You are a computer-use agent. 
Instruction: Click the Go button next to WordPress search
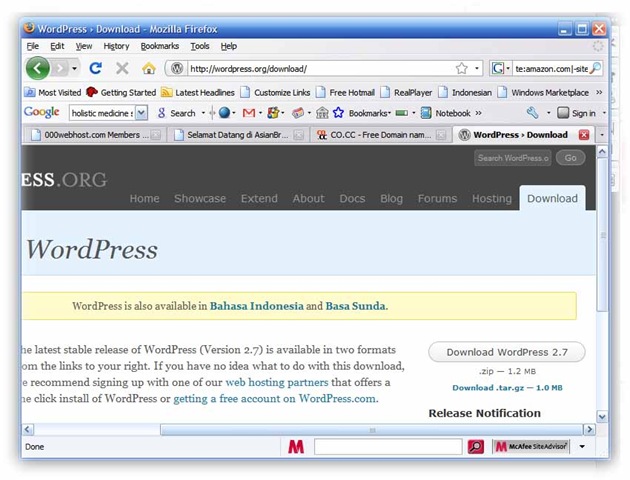click(570, 158)
